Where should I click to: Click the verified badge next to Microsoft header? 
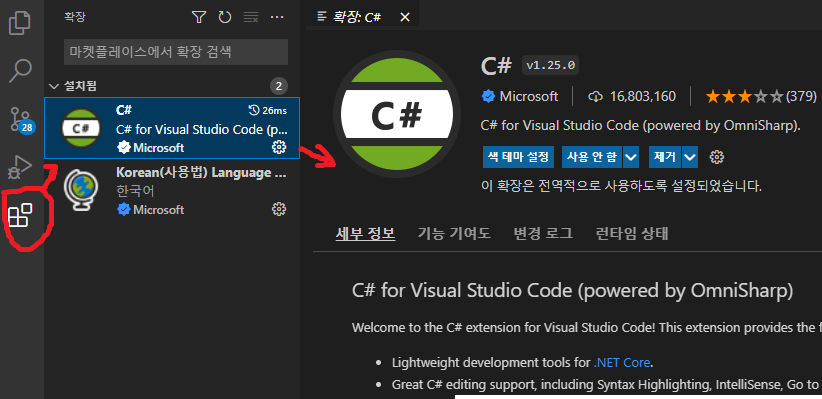488,96
